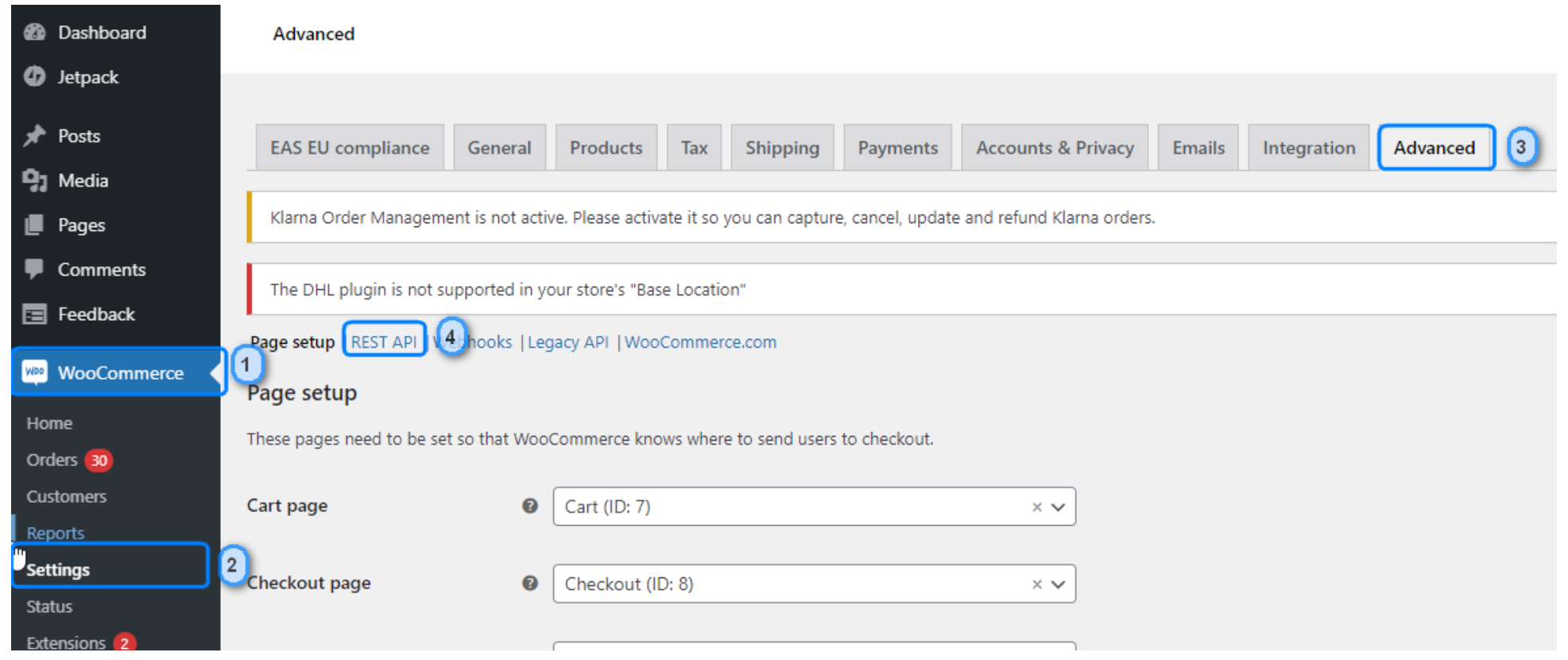This screenshot has width=1568, height=660.
Task: Click the Media library icon
Action: click(34, 180)
